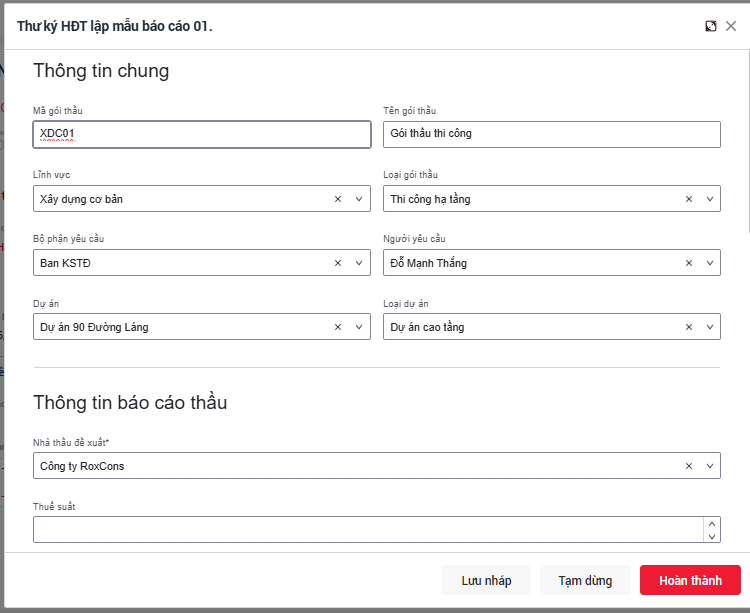Open the Lĩnh vực dropdown

(359, 199)
